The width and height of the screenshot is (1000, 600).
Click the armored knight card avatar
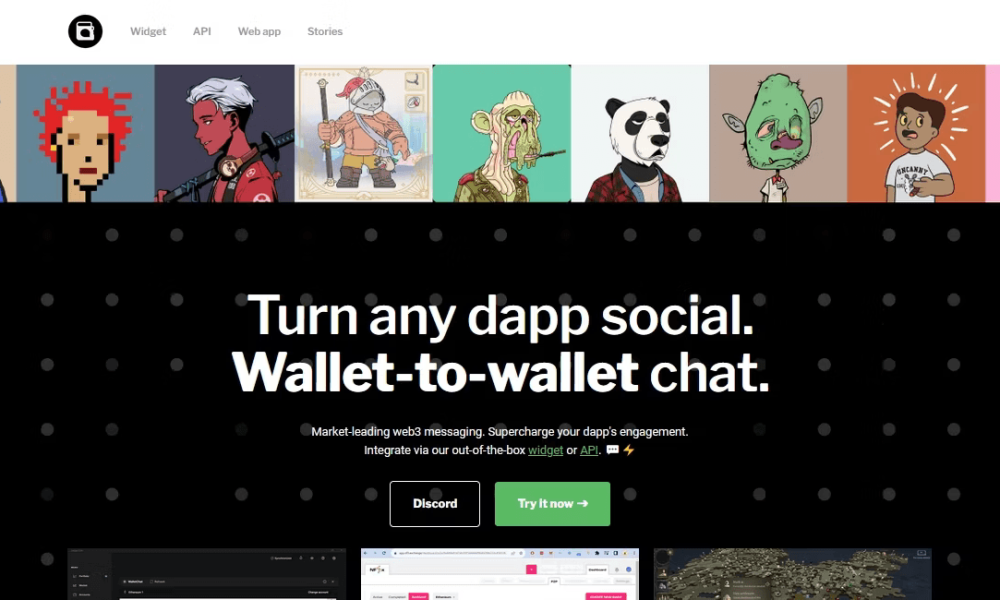pyautogui.click(x=364, y=133)
